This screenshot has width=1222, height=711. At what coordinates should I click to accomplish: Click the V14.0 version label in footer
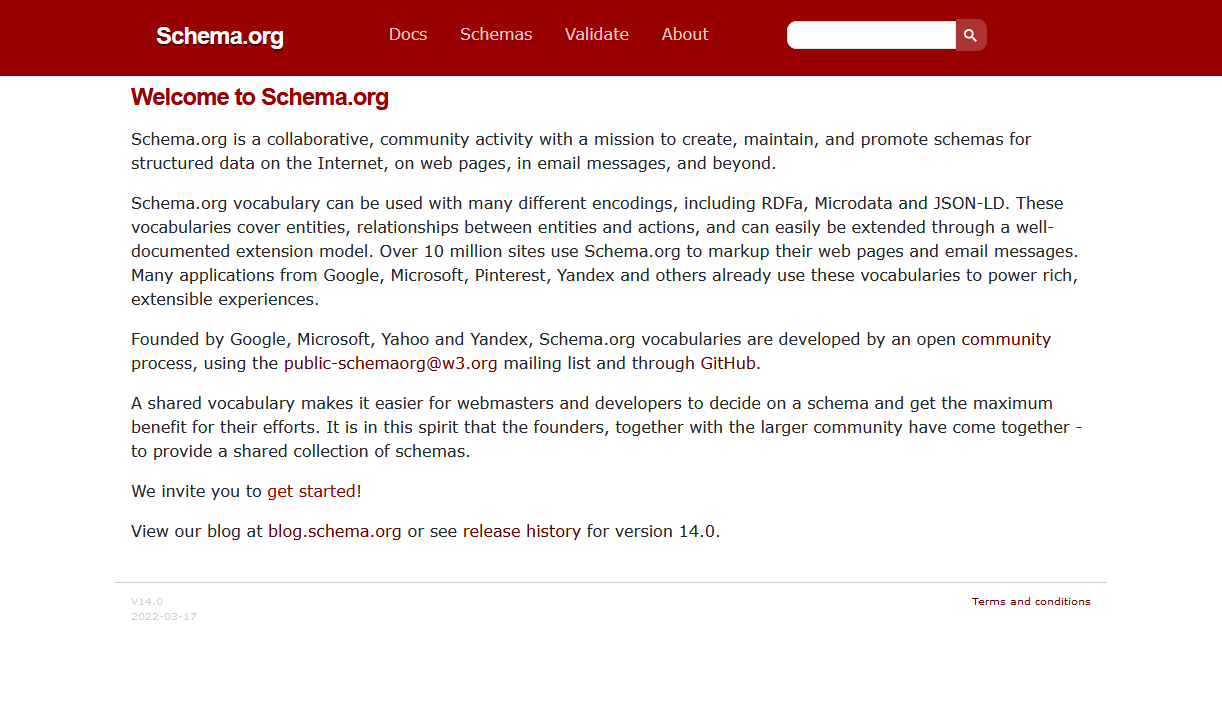click(x=147, y=601)
